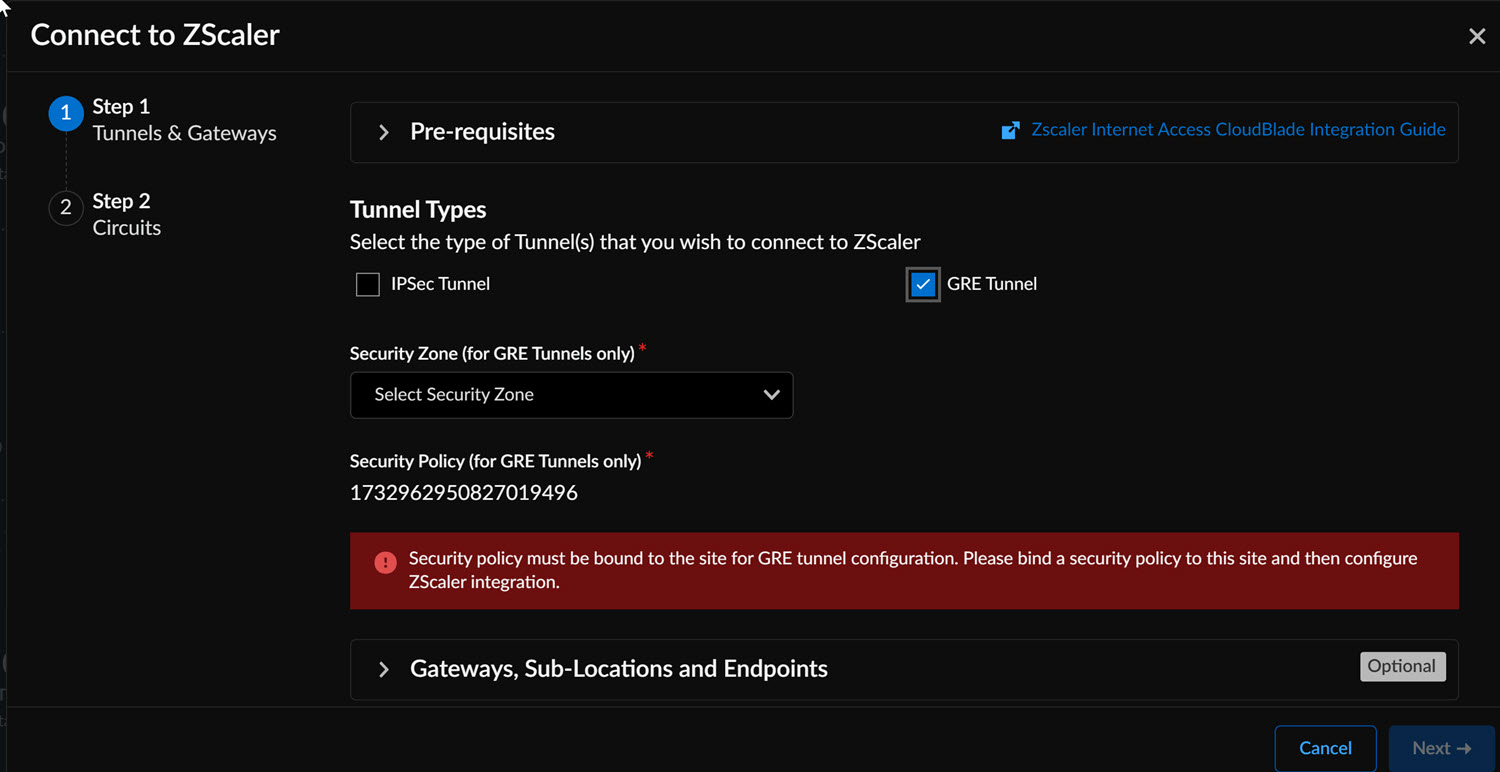The height and width of the screenshot is (772, 1500).
Task: Expand the Pre-requisites section chevron
Action: tap(384, 132)
